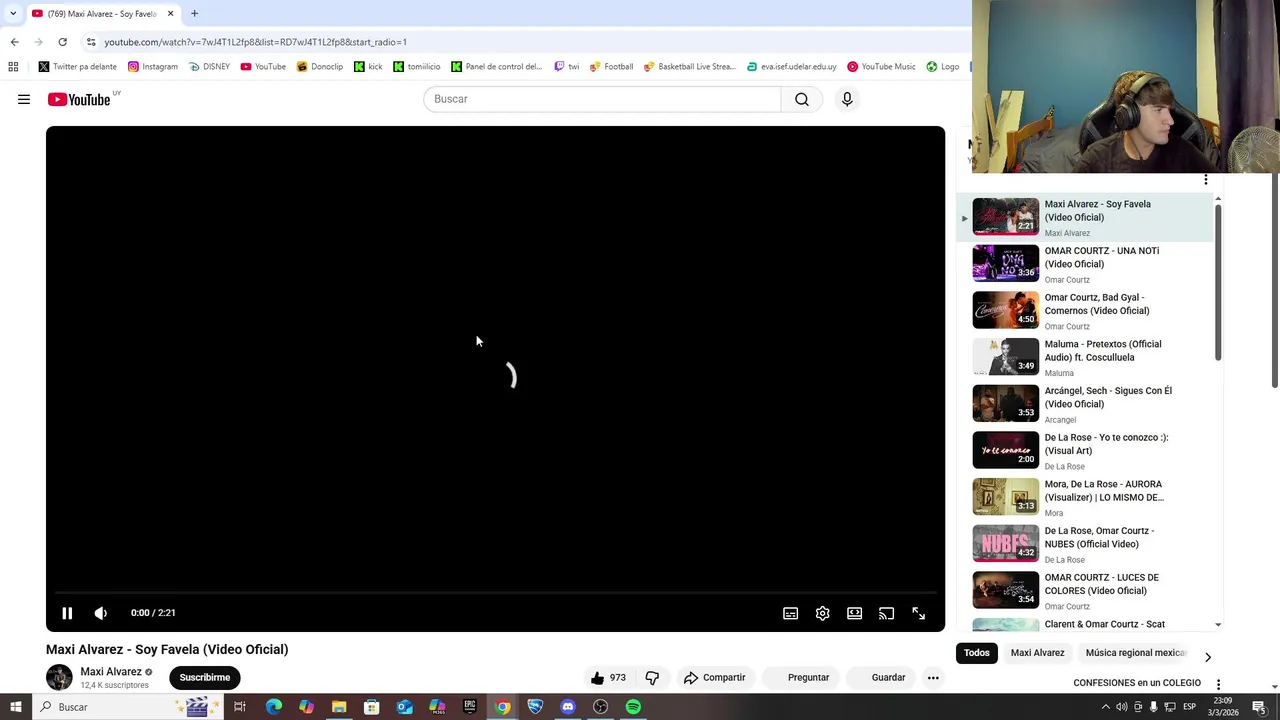
Task: Enter fullscreen mode in the player
Action: point(918,613)
